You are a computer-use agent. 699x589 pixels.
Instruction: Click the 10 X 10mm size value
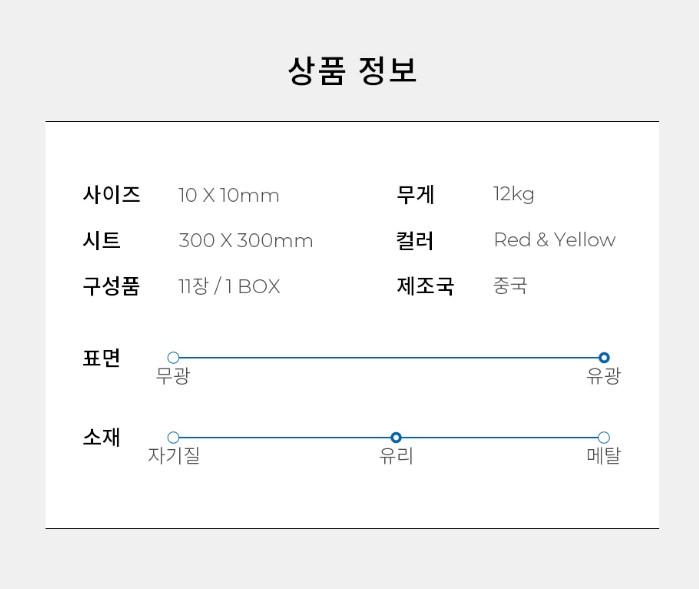pos(229,195)
